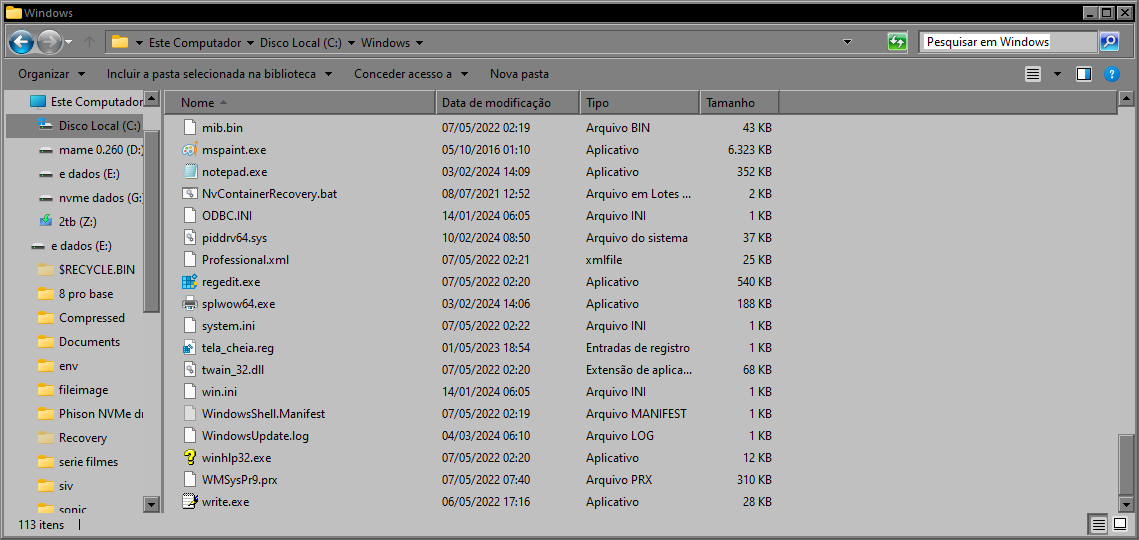Click the search magnifier button

[1108, 42]
